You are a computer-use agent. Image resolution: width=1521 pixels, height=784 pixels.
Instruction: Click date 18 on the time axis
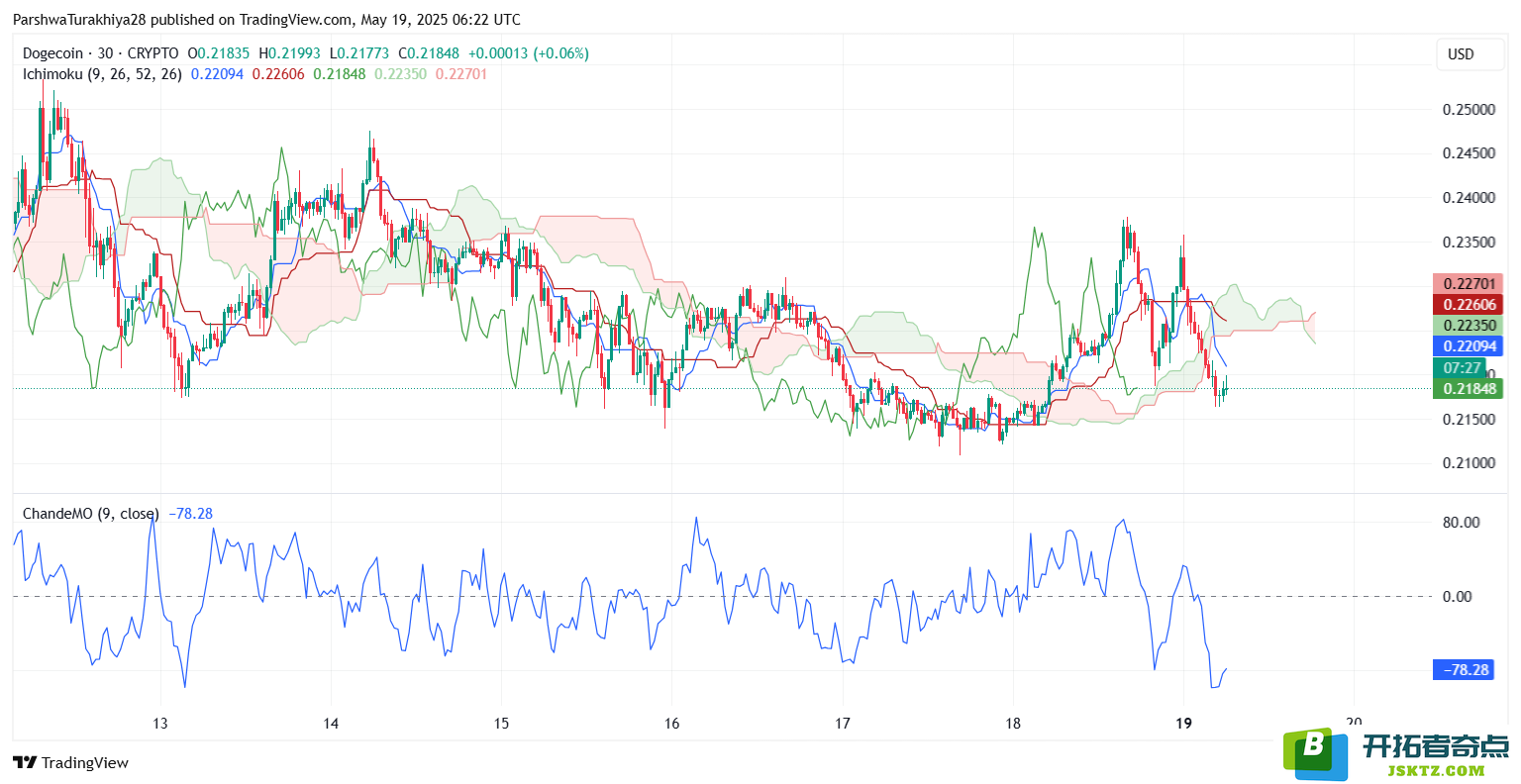[1012, 724]
